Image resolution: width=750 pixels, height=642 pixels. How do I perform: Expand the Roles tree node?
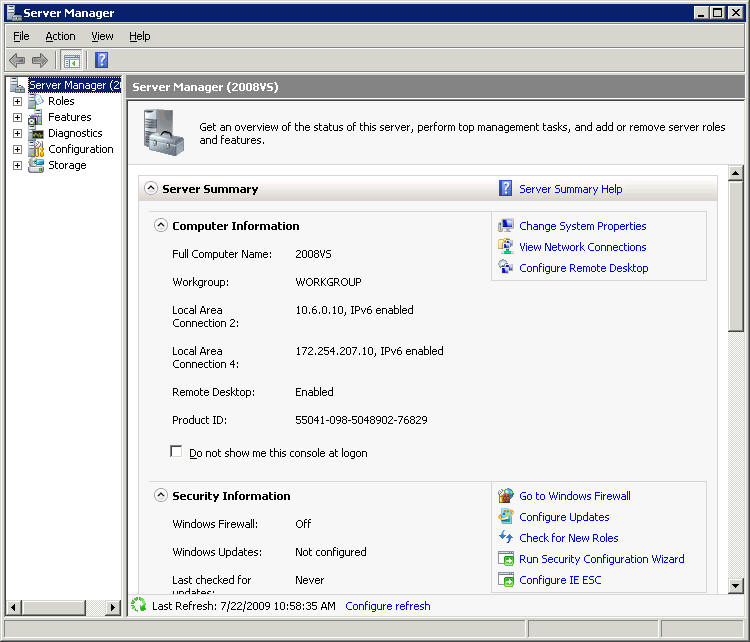coord(17,101)
